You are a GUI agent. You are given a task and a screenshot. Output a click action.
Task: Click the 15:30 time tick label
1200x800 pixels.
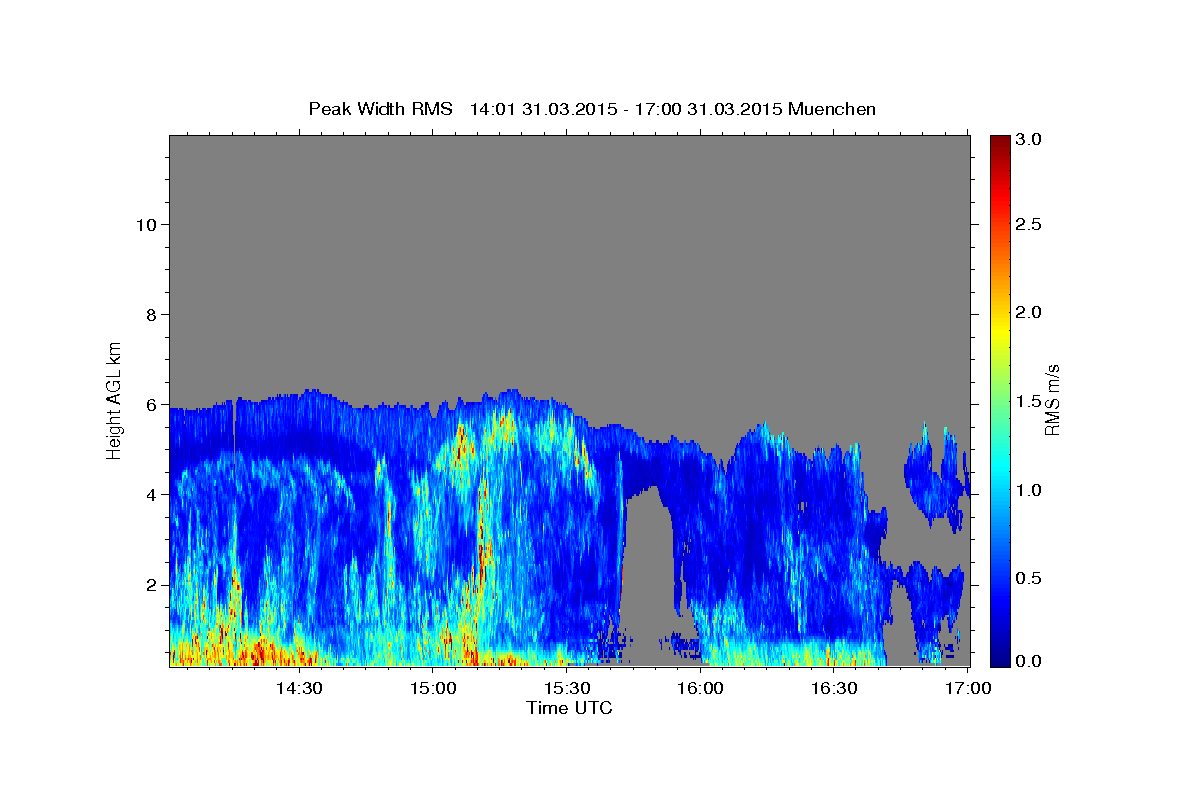[567, 689]
